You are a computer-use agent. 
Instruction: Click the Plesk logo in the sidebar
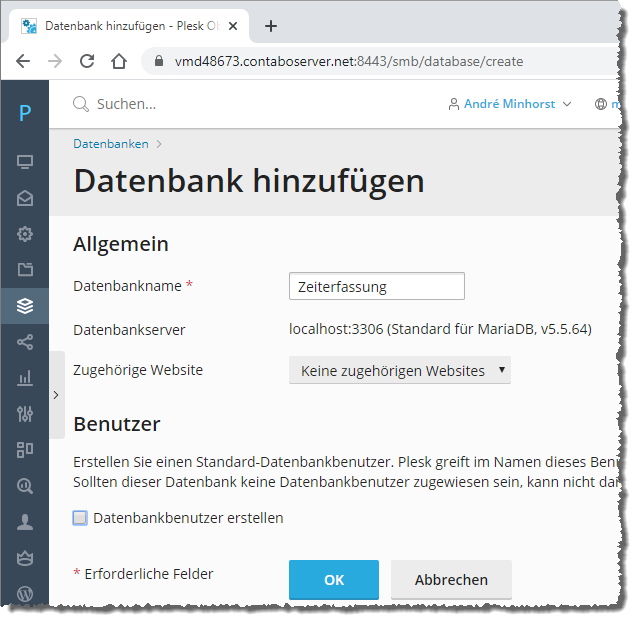click(25, 113)
